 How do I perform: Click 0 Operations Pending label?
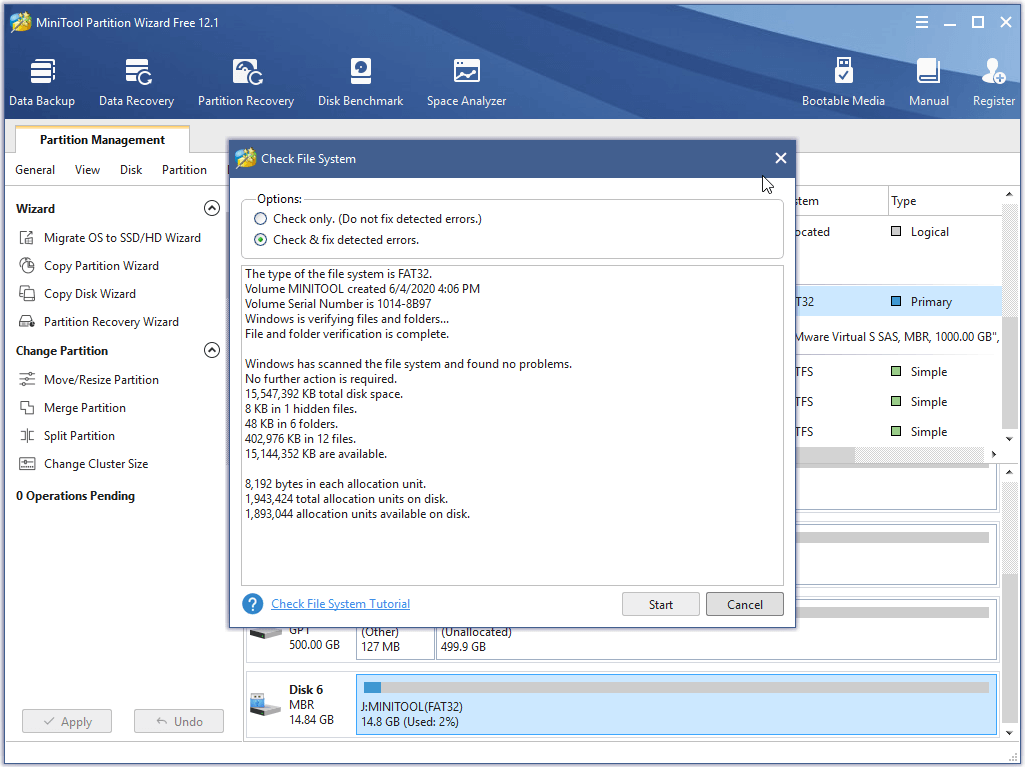(75, 495)
